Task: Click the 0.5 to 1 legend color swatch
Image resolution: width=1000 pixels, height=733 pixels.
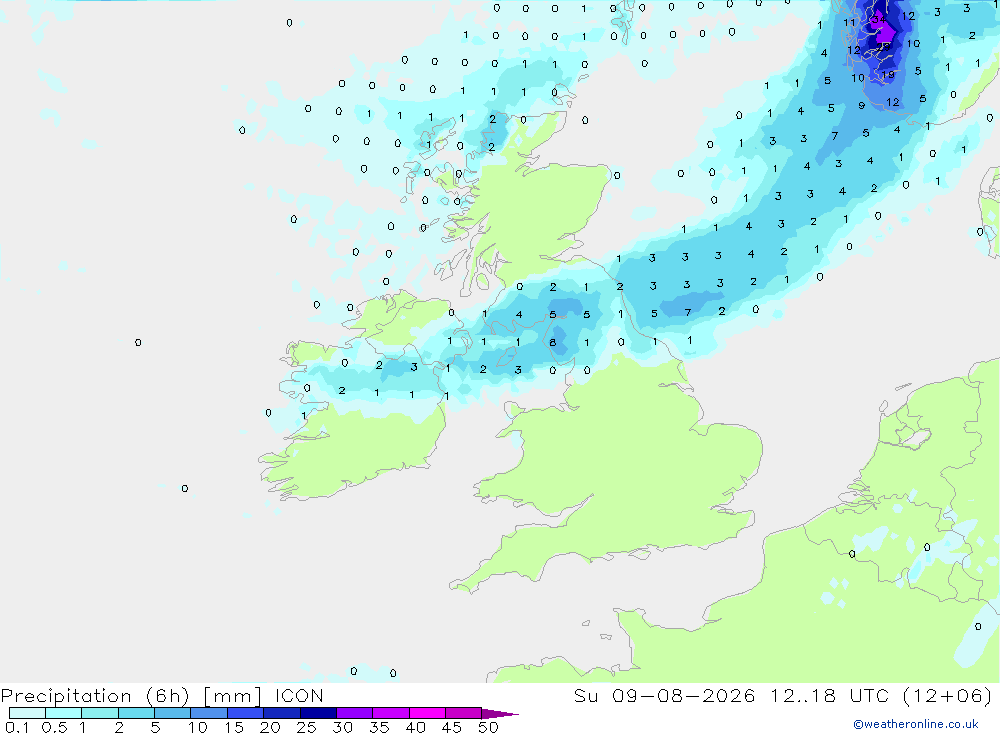Action: 63,713
